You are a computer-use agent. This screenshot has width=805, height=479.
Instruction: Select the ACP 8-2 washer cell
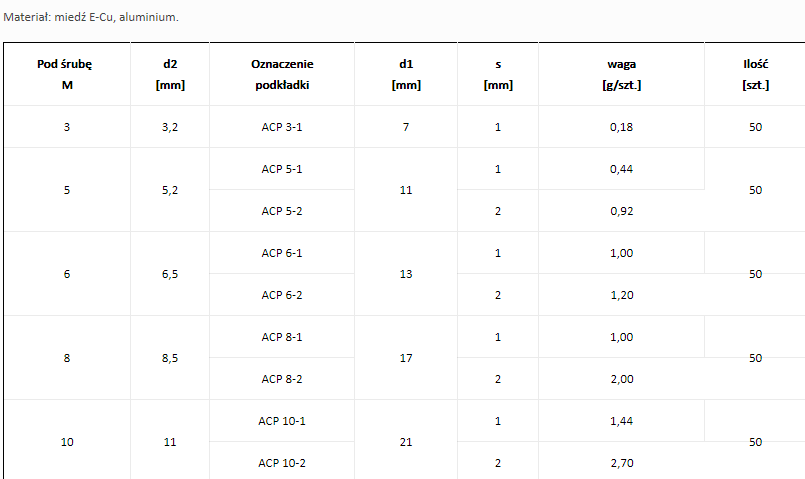pyautogui.click(x=281, y=379)
